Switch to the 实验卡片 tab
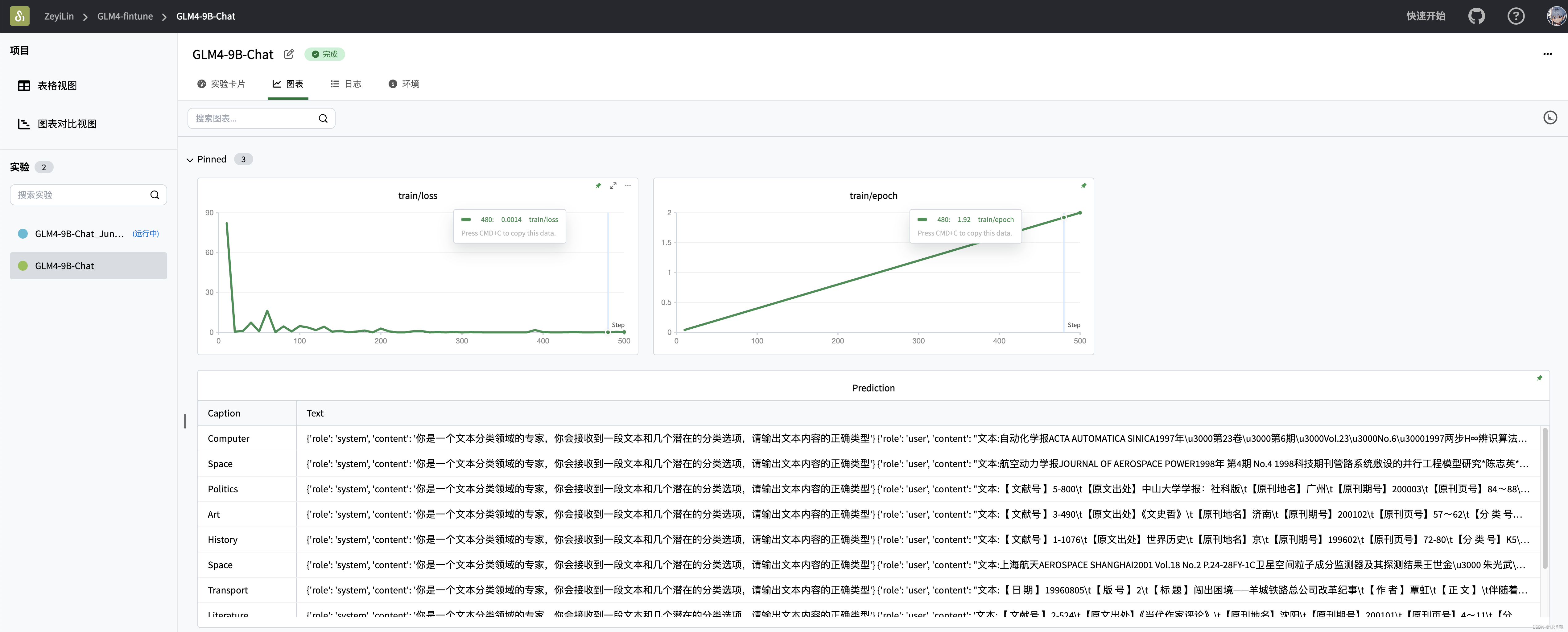This screenshot has height=632, width=1568. 221,84
